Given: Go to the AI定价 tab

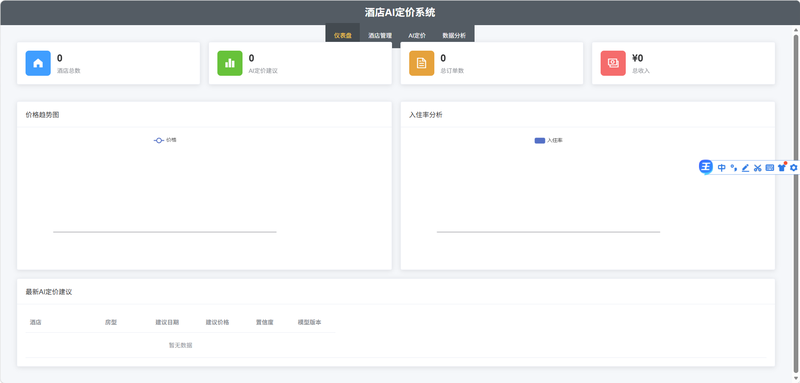Looking at the screenshot, I should (x=417, y=36).
